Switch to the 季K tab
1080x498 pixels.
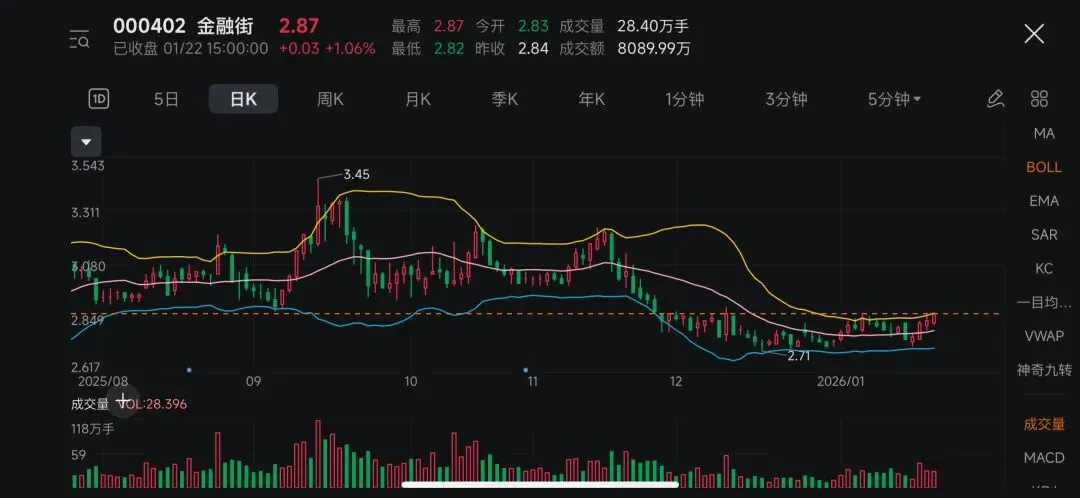pos(504,99)
